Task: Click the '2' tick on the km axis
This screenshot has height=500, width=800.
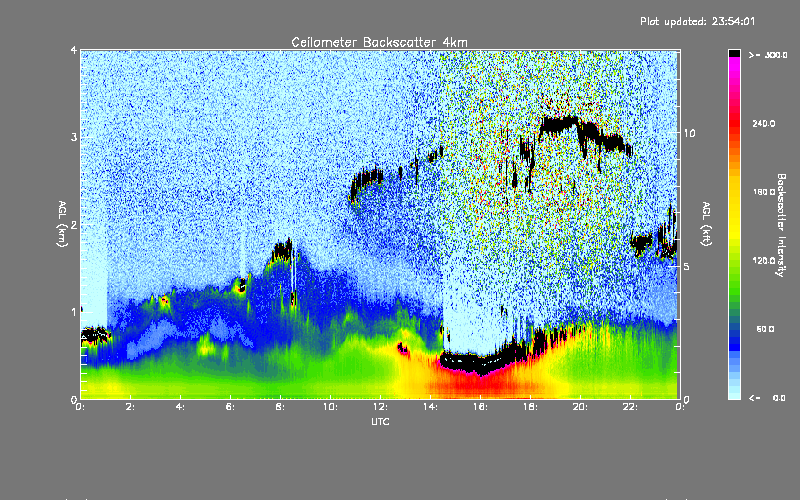Action: tap(74, 225)
